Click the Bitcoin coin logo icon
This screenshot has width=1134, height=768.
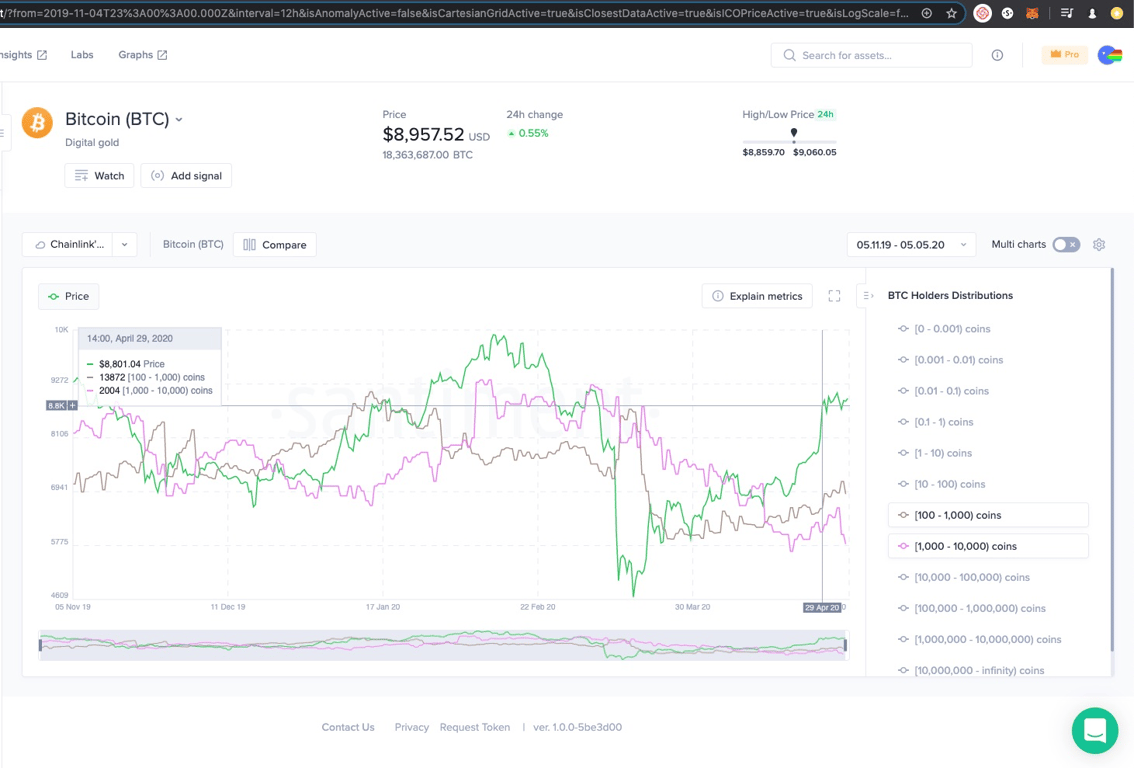tap(38, 122)
